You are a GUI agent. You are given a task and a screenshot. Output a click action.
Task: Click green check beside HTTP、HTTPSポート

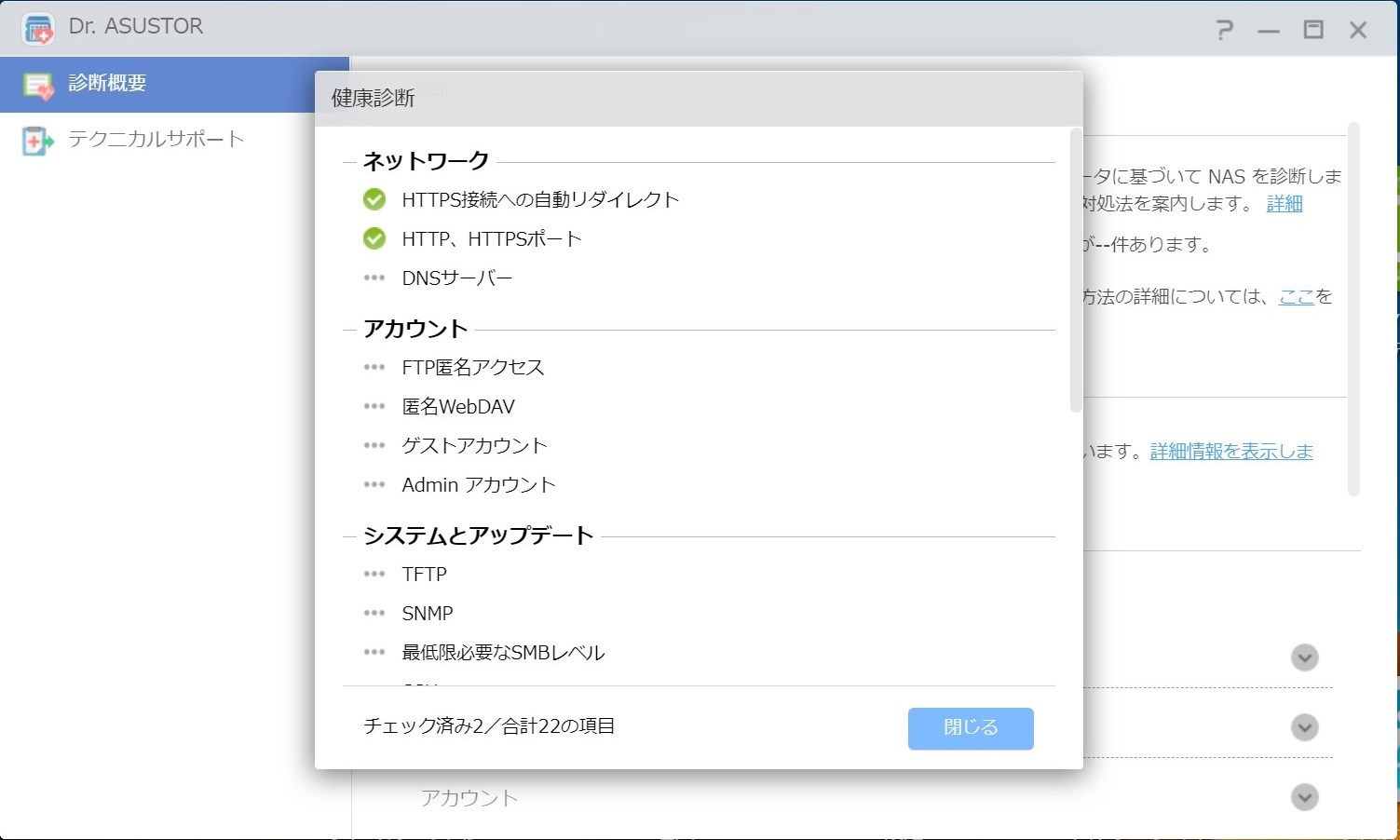374,238
